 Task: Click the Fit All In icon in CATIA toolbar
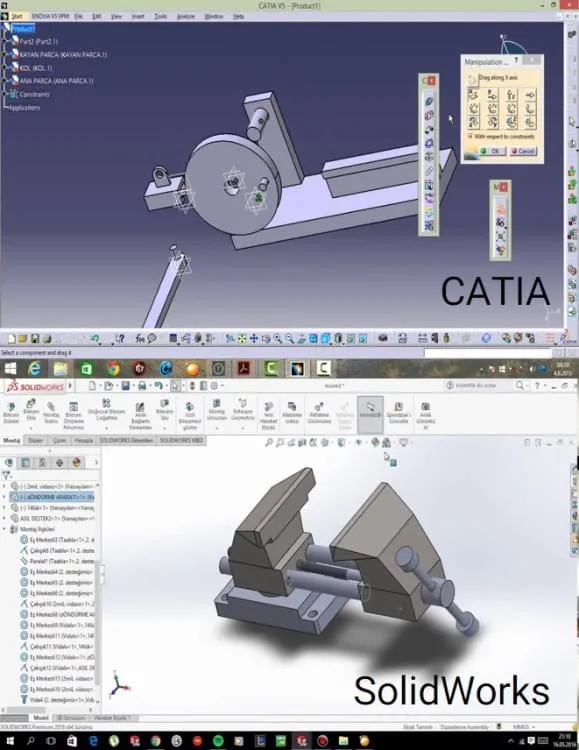point(242,339)
